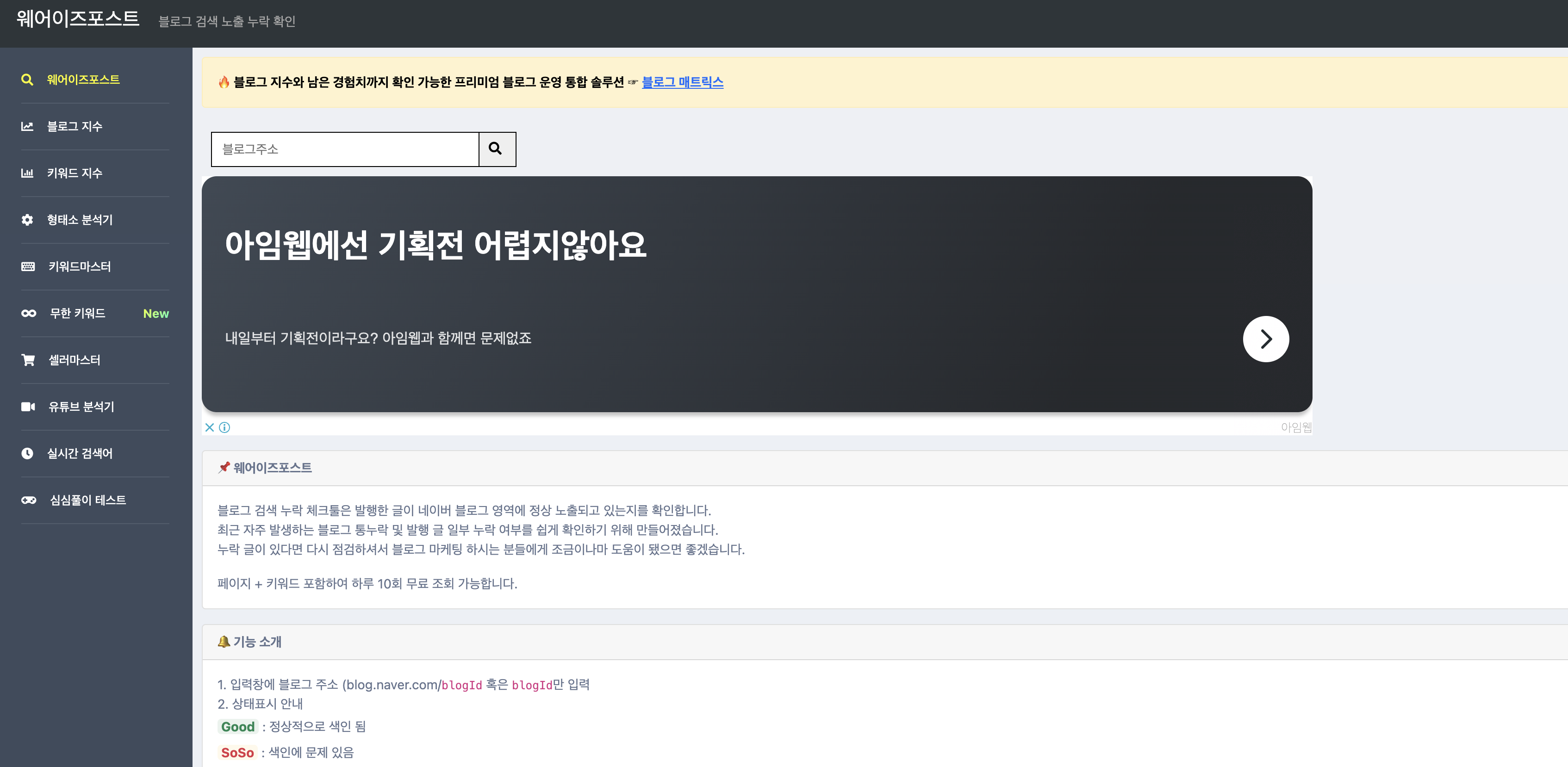Click the 유튜브 분석기 video camera icon
Screen dimensions: 1568x767
pos(28,407)
